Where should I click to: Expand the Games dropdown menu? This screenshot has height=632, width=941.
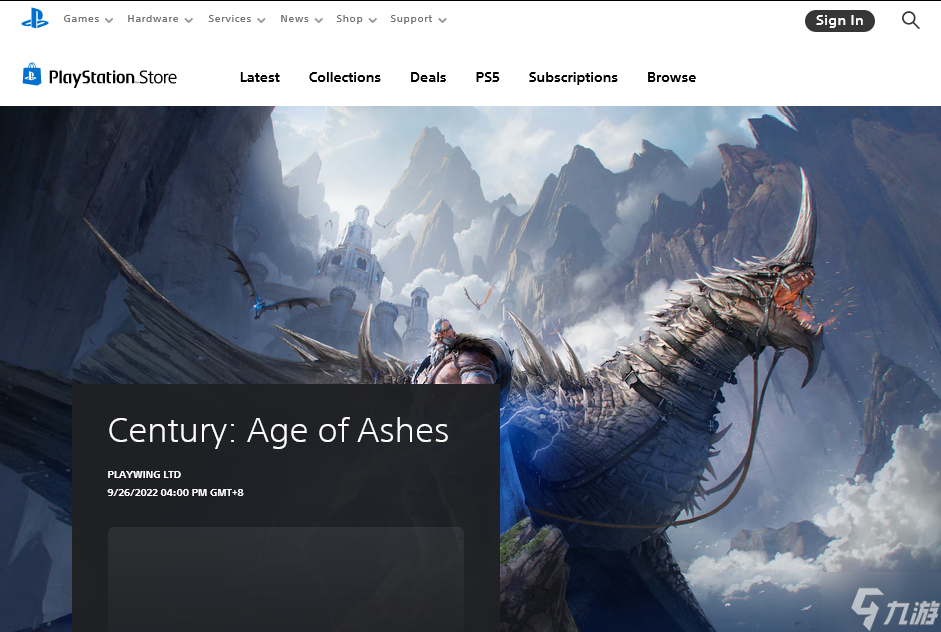point(88,19)
